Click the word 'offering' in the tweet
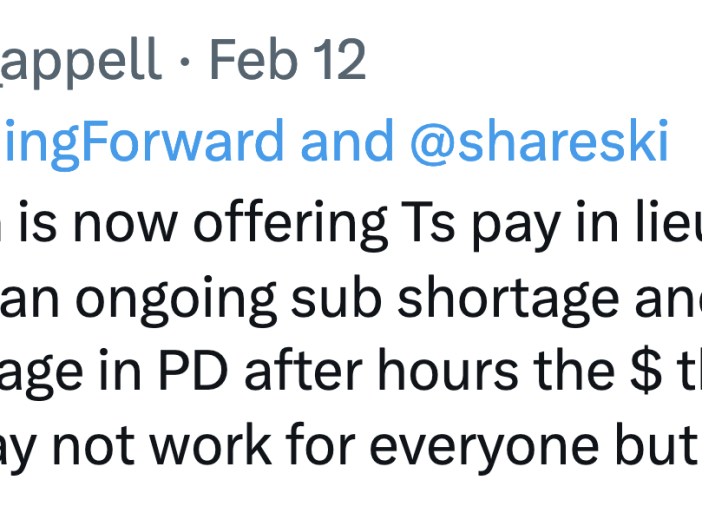Screen dimensions: 702x526 291,223
